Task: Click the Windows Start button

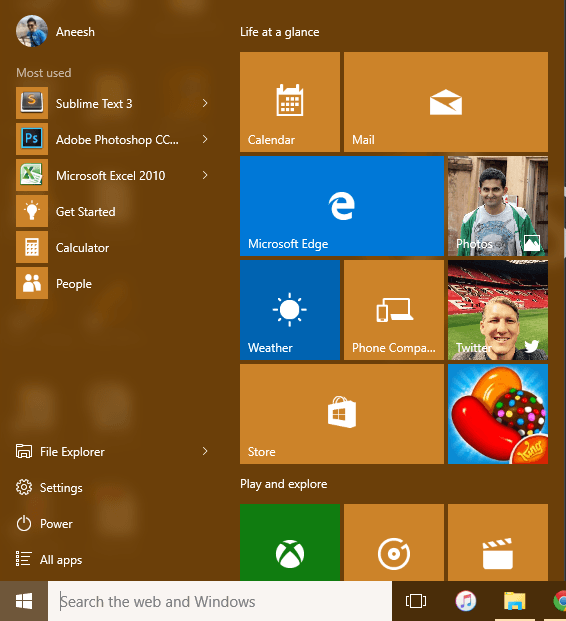Action: (24, 601)
